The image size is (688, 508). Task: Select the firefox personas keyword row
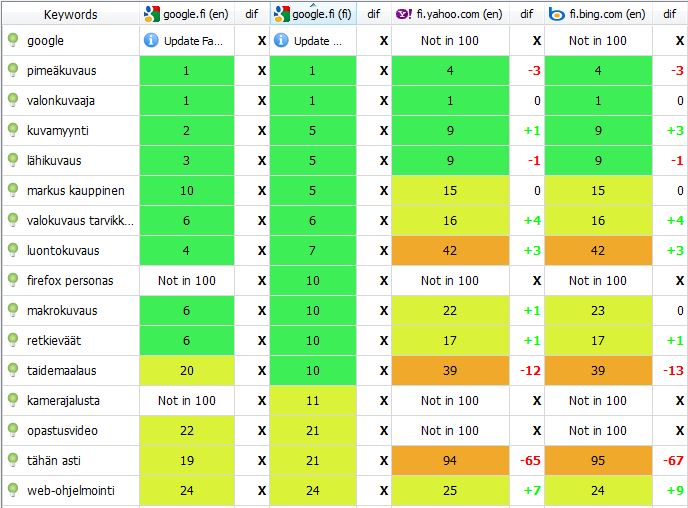click(x=72, y=281)
